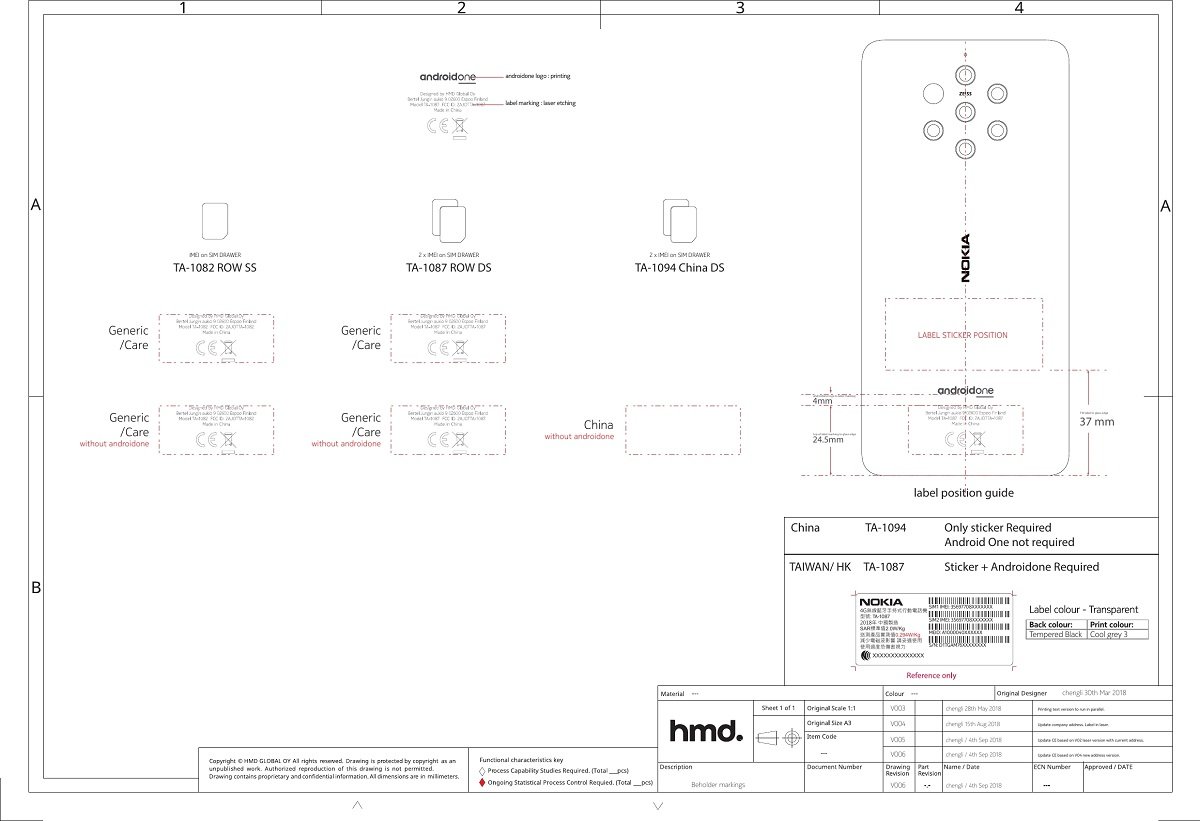Click the 'China' label above 'without androidone' text
Screen dimensions: 1200x821
point(598,425)
